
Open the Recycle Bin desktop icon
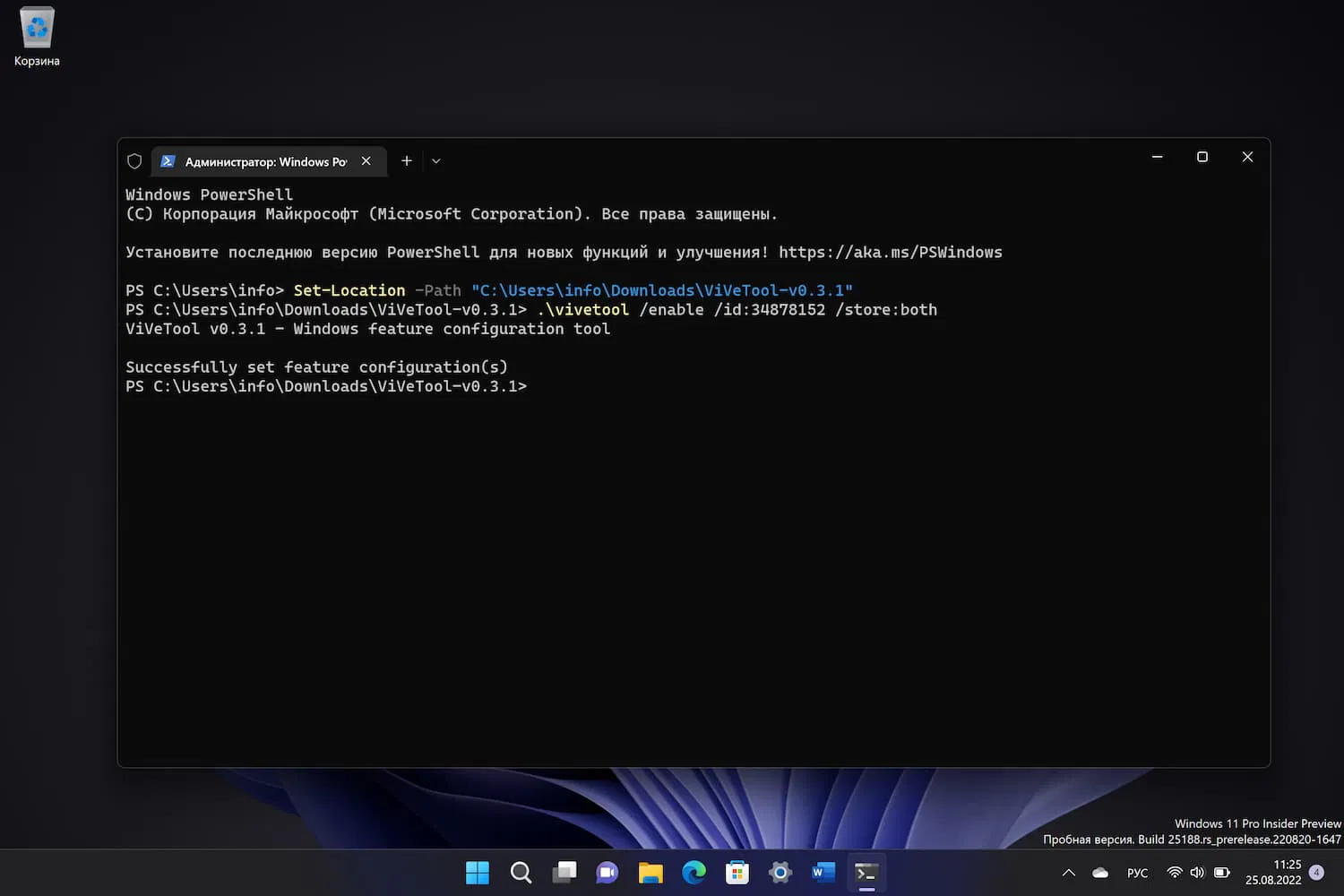(37, 37)
